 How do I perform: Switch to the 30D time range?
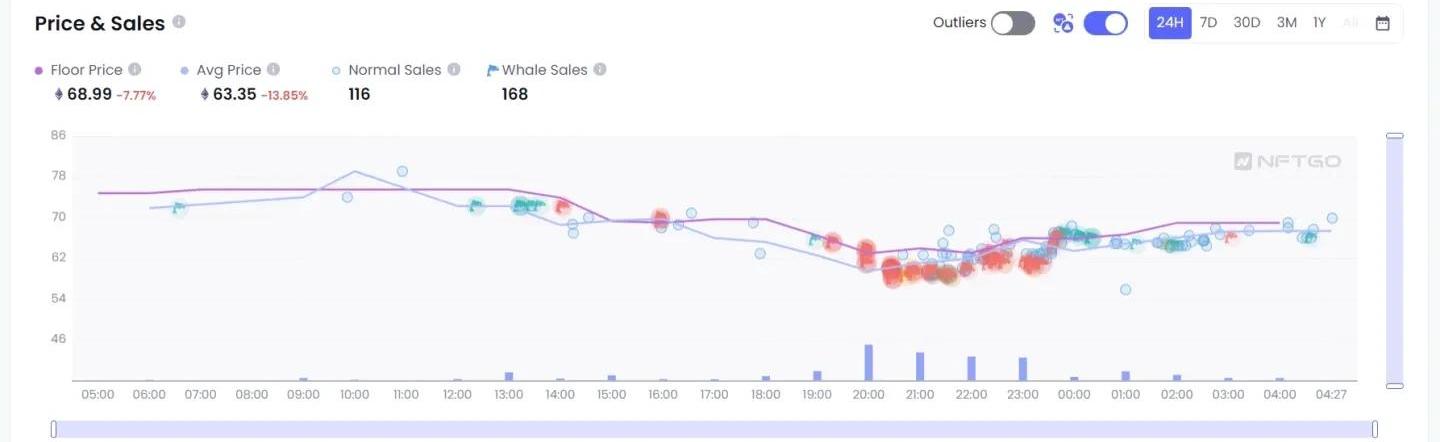1246,23
